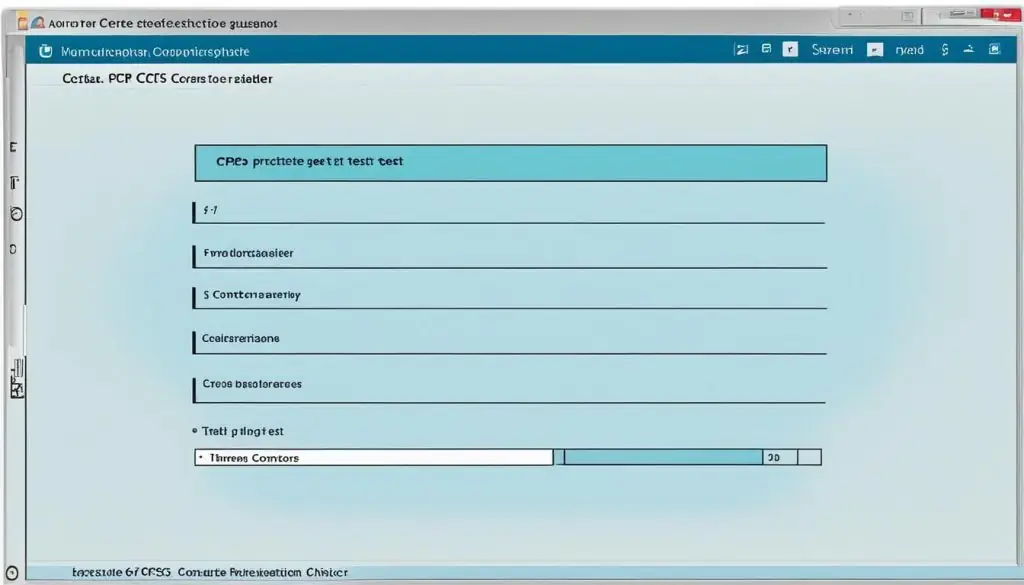The height and width of the screenshot is (585, 1024).
Task: Click the circle icon at bottom-left status bar
Action: 12,572
